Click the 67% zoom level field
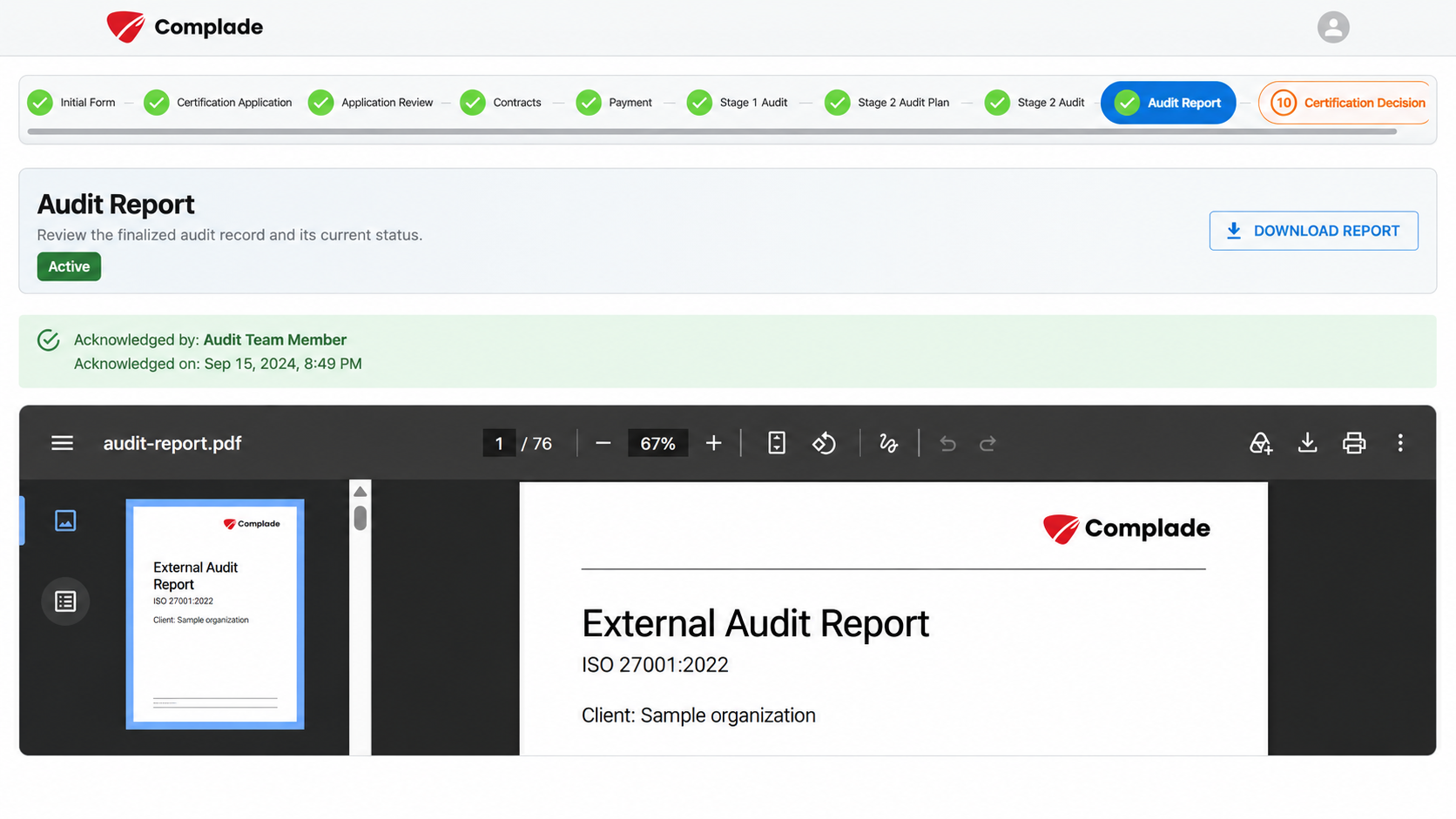 point(657,443)
